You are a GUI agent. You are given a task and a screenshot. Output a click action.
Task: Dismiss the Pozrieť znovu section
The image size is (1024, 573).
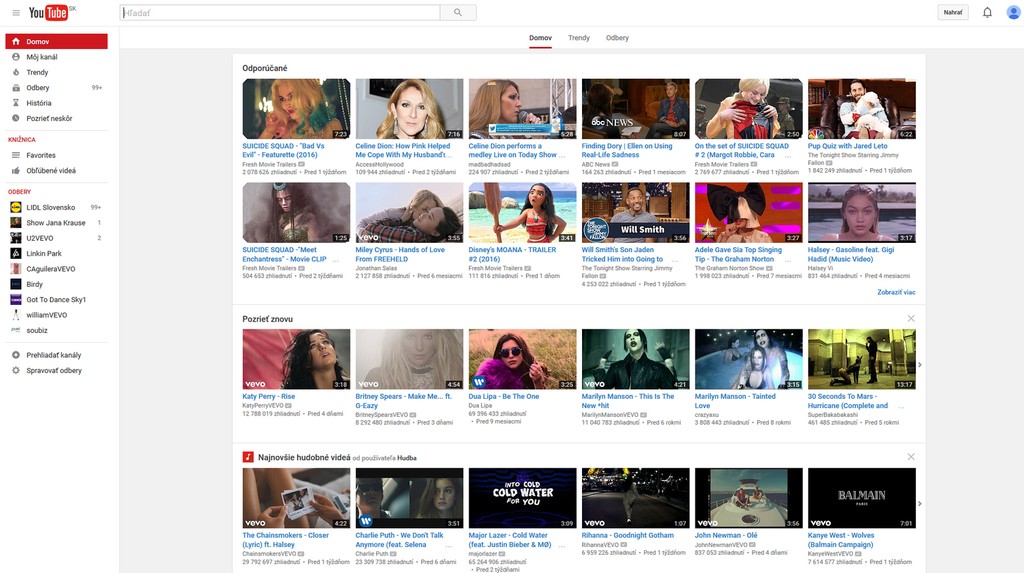click(910, 318)
